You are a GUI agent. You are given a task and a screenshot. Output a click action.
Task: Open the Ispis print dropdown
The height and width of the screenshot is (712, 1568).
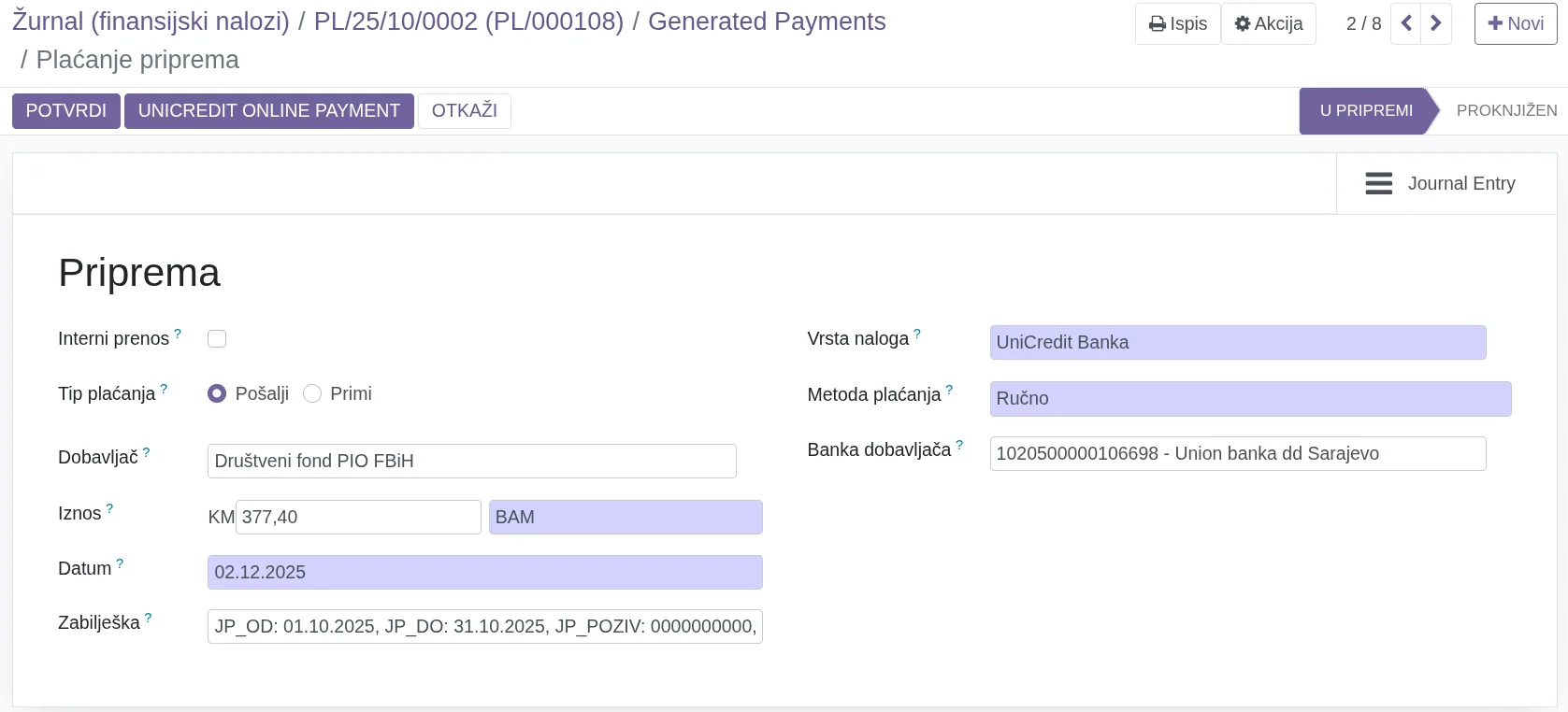point(1177,23)
